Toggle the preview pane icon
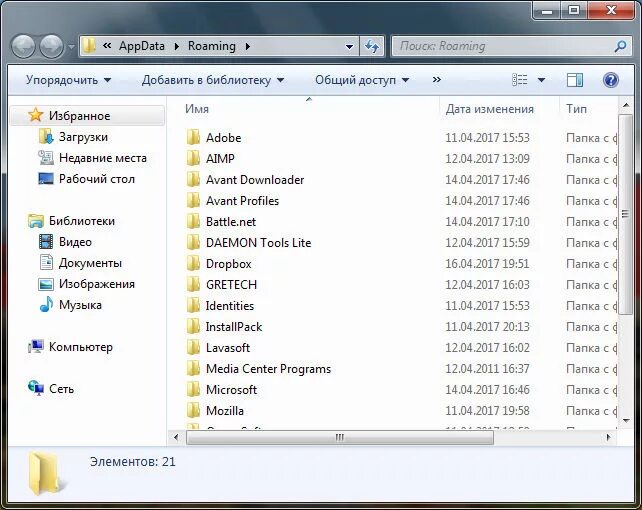Screen dimensions: 642x510 click(x=575, y=80)
